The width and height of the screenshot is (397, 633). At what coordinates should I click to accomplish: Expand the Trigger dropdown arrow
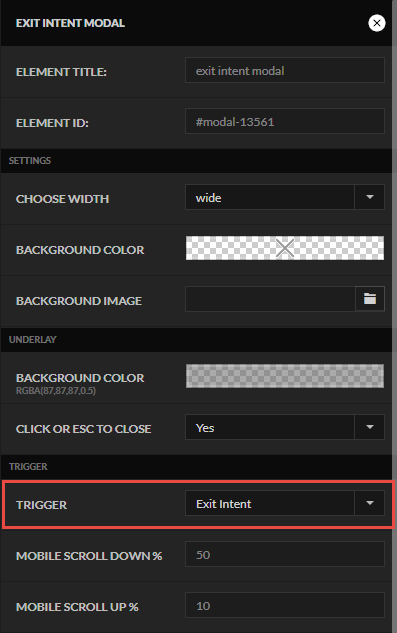pos(370,503)
